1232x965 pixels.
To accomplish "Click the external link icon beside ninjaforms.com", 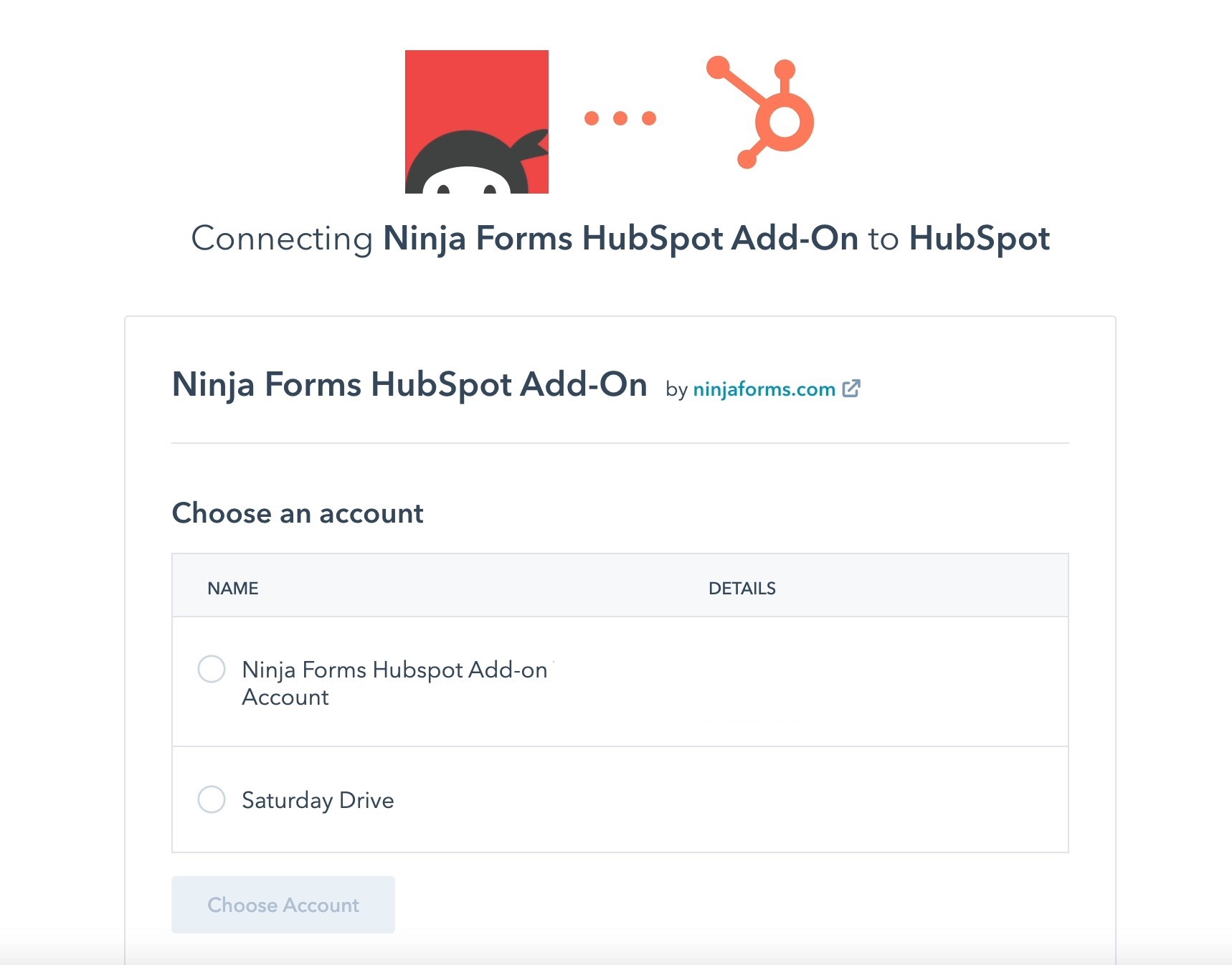I will point(851,389).
